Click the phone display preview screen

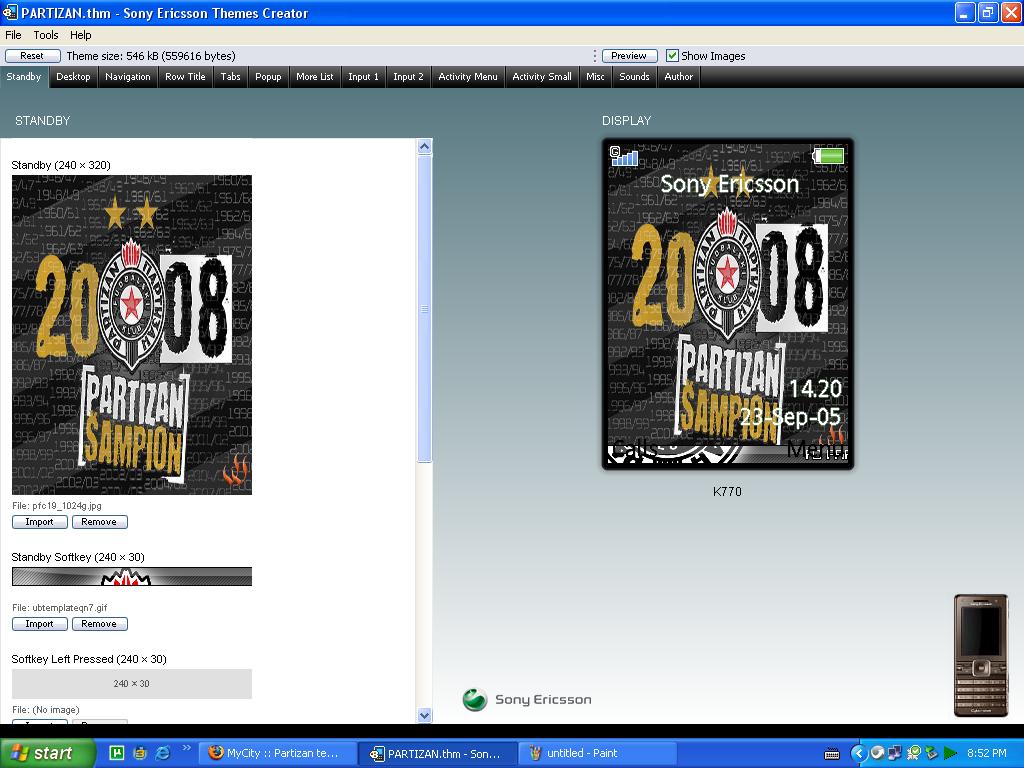[x=728, y=304]
